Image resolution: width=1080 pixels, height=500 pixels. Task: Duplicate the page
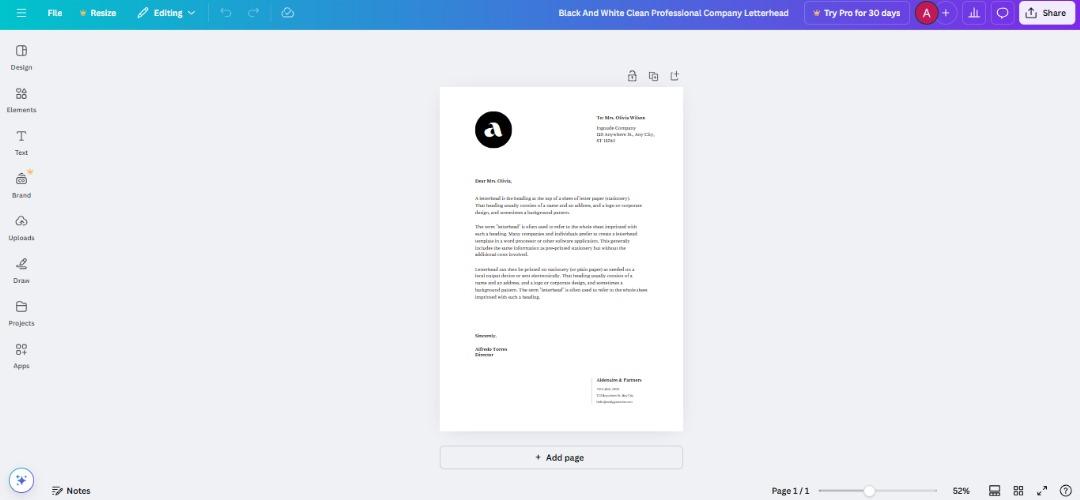[653, 76]
